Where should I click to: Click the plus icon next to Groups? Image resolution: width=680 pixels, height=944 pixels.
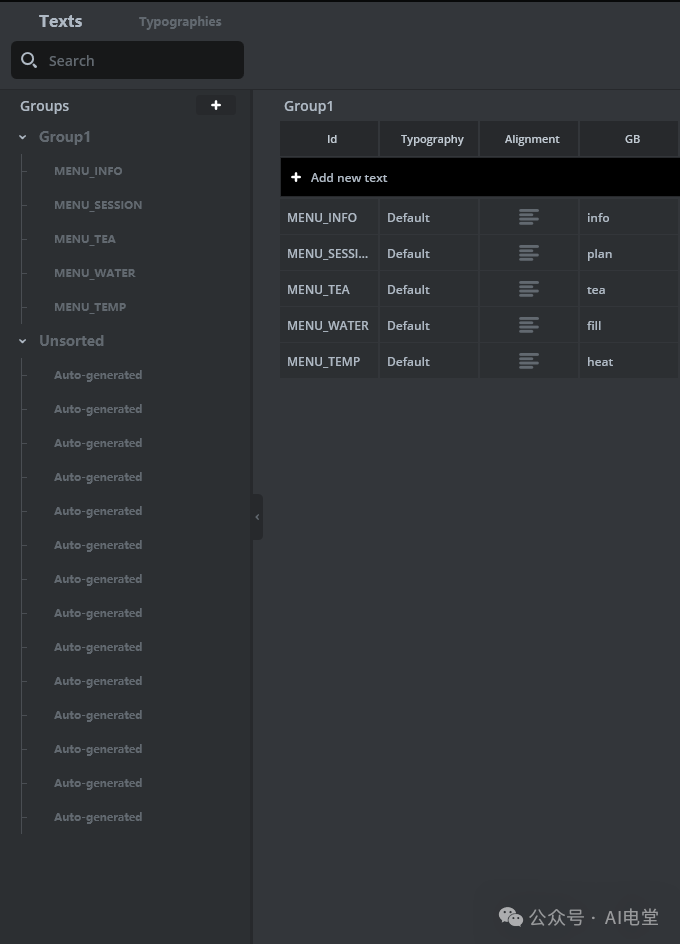pyautogui.click(x=216, y=104)
